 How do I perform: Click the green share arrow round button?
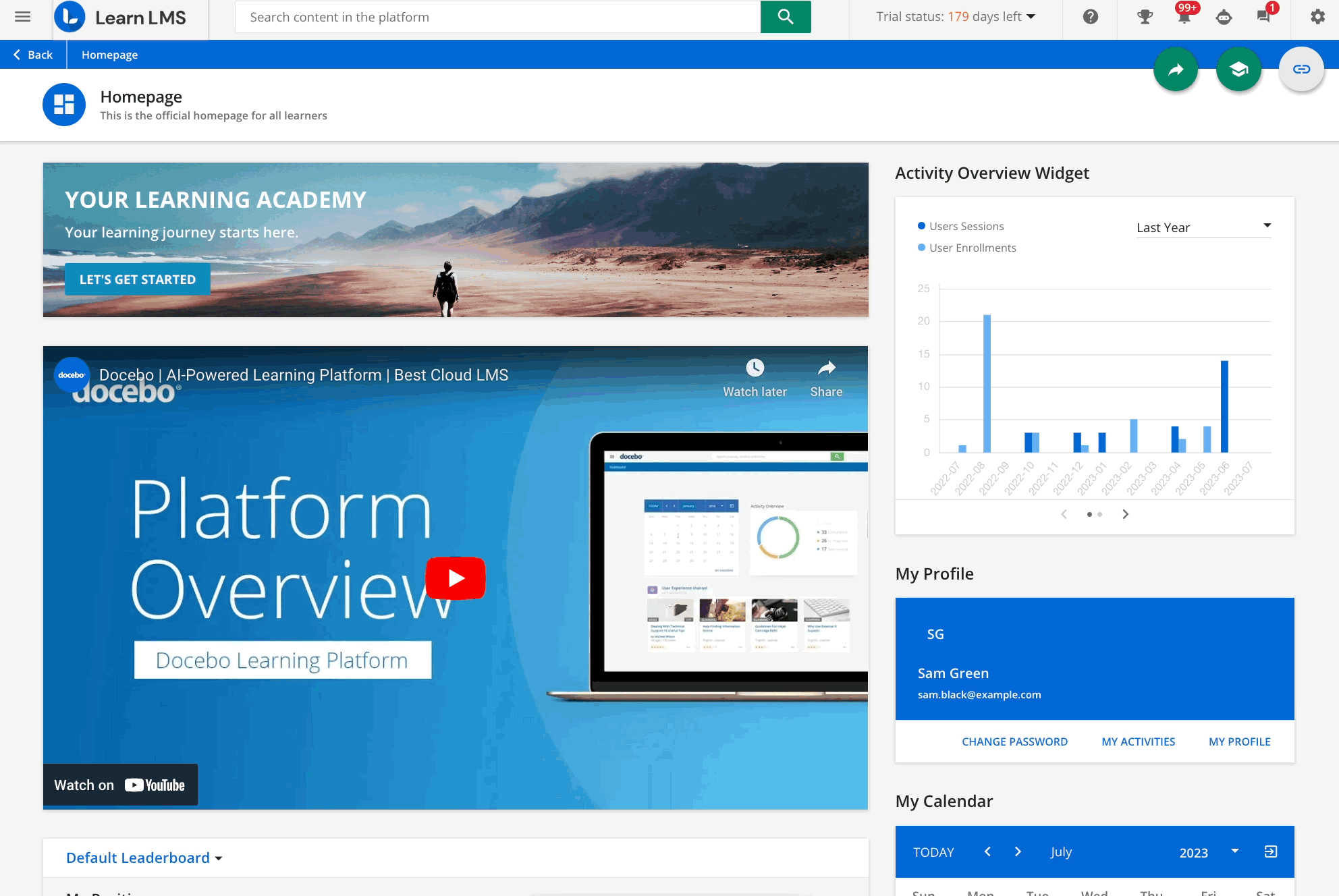1176,69
